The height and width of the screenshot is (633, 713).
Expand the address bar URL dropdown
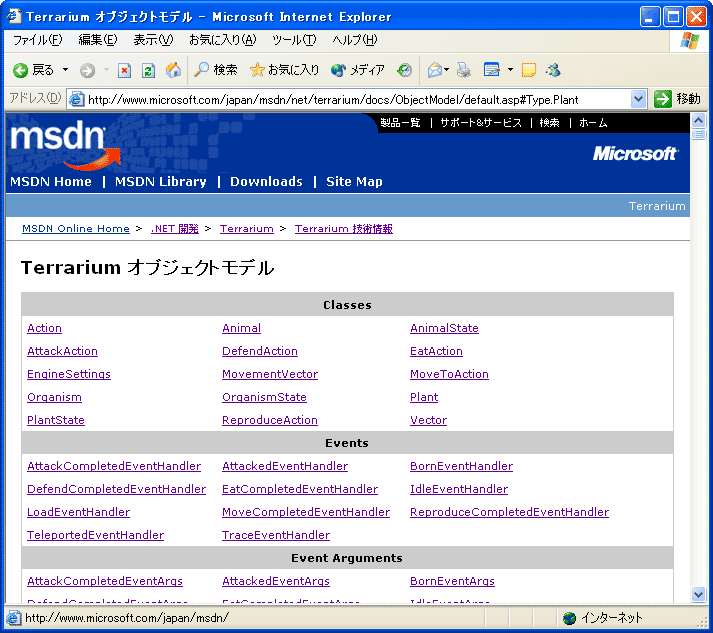(638, 99)
